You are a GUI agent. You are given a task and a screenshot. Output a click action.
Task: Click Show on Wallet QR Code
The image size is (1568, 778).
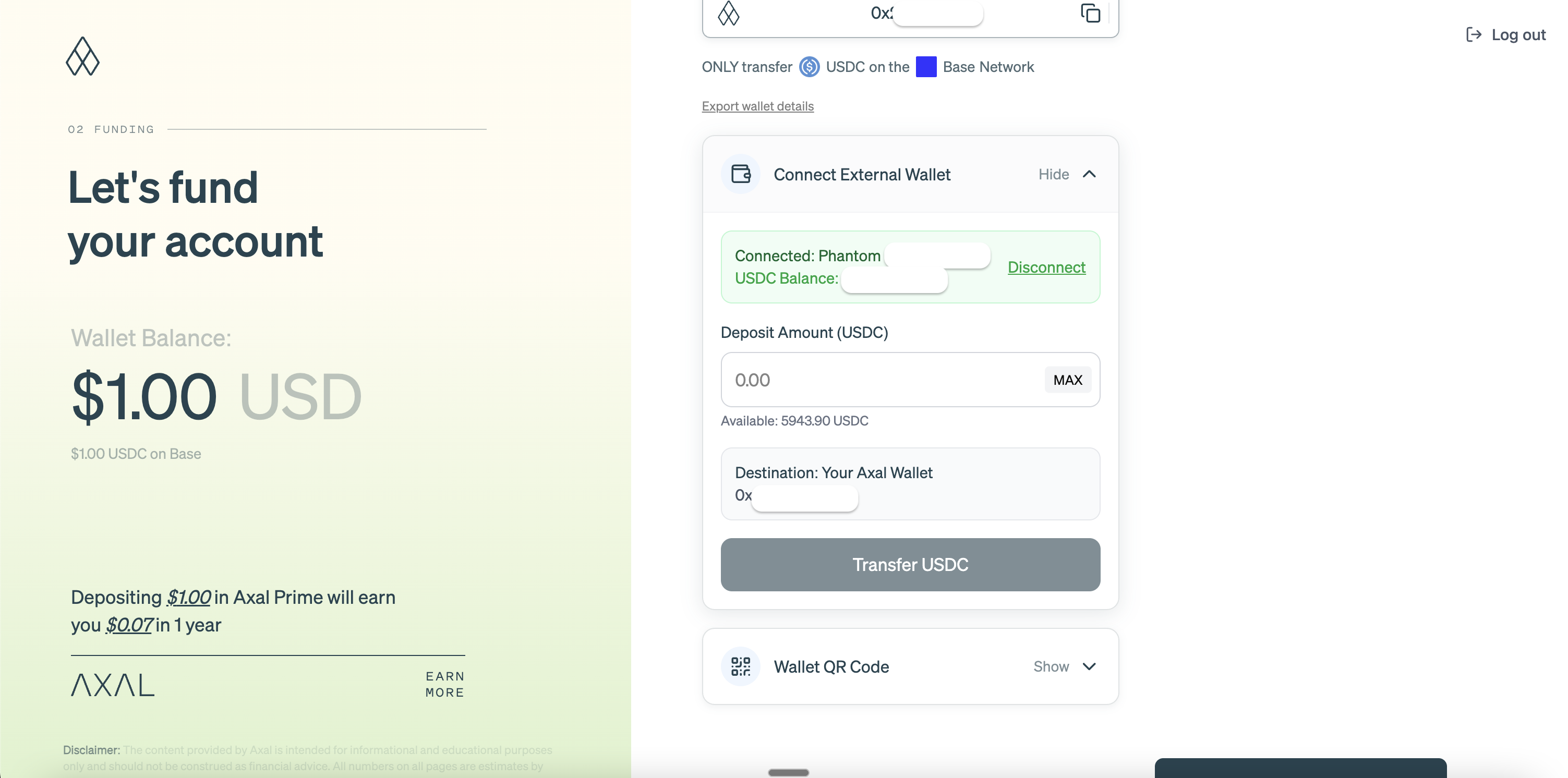(1051, 667)
